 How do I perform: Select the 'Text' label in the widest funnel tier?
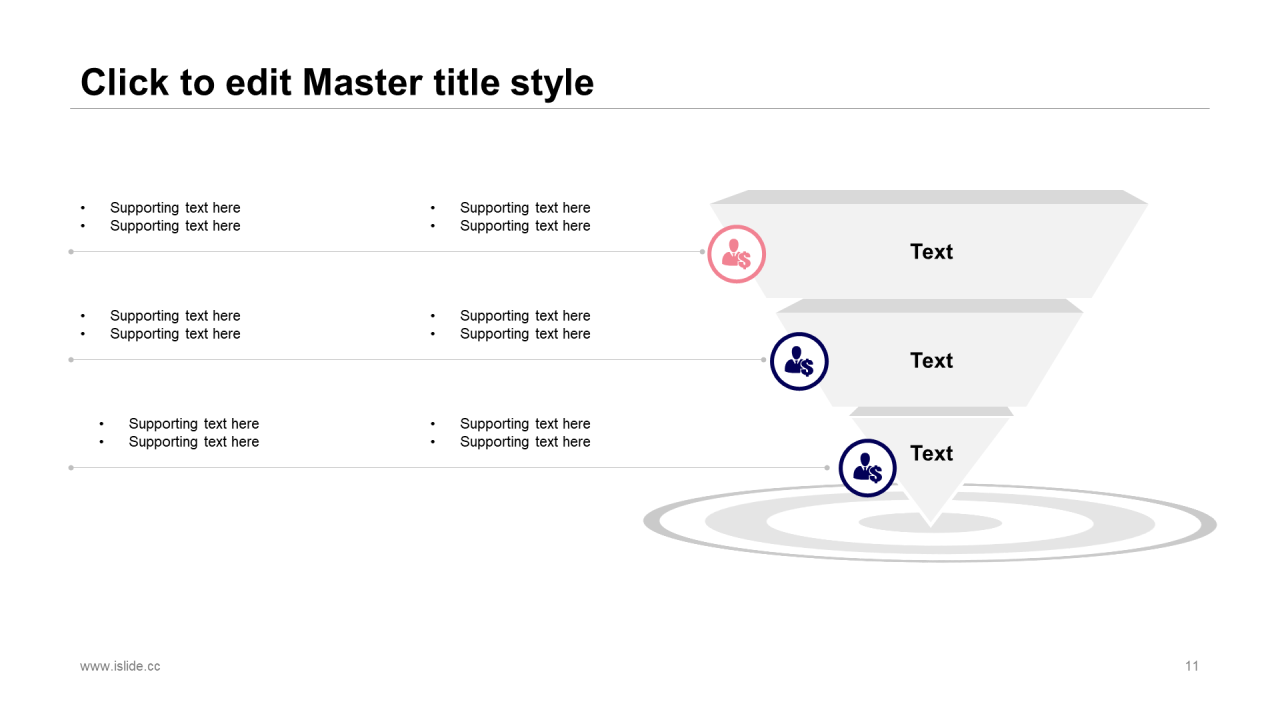[931, 252]
